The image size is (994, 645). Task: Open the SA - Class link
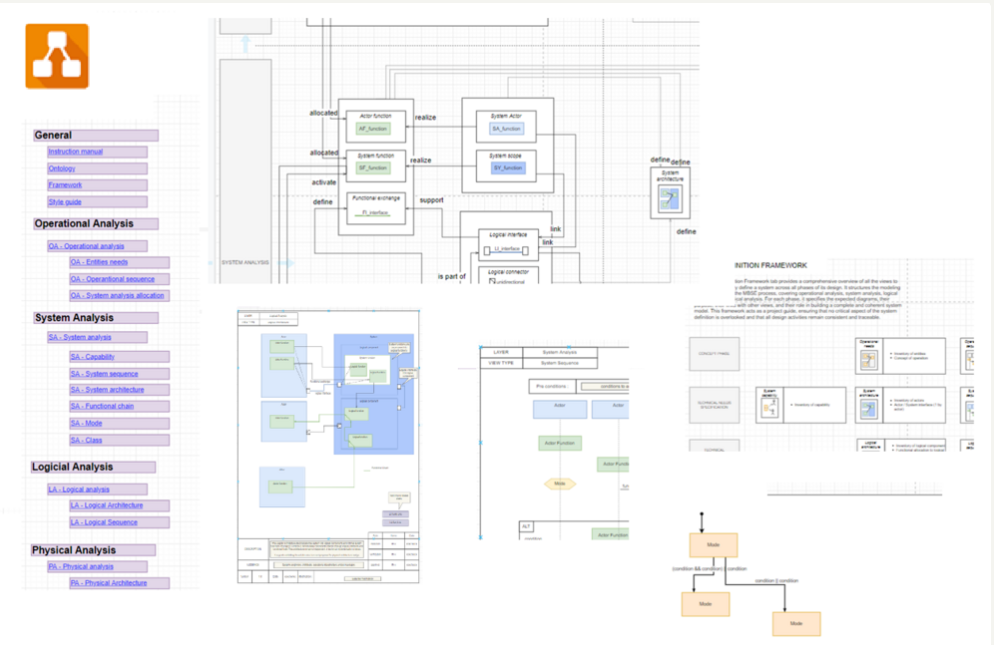click(x=86, y=440)
